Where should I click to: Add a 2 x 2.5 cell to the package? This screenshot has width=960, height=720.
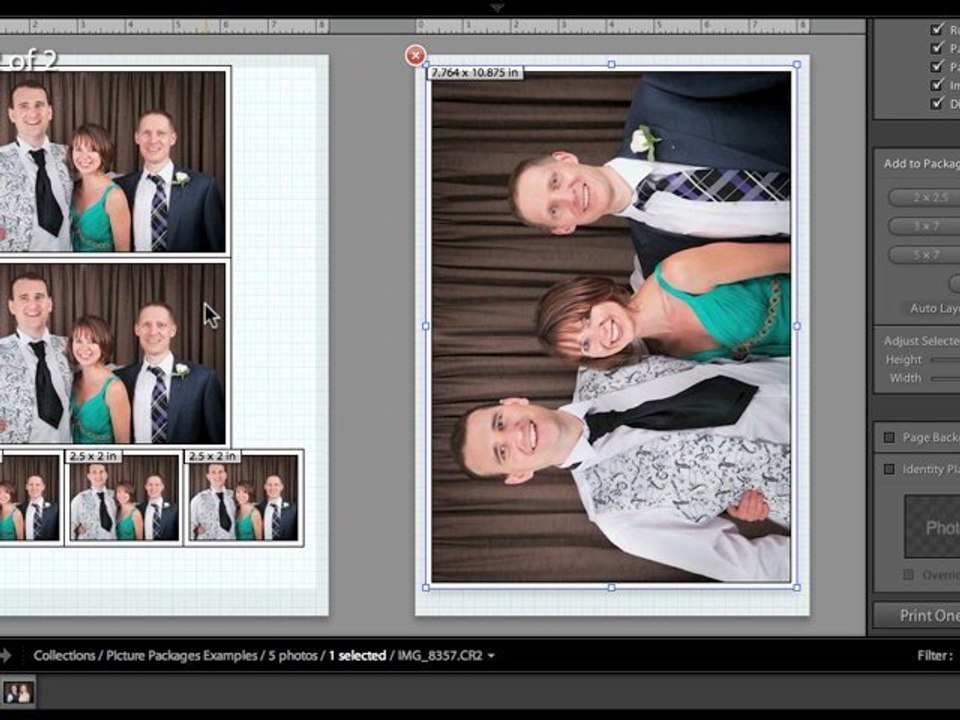pyautogui.click(x=924, y=197)
